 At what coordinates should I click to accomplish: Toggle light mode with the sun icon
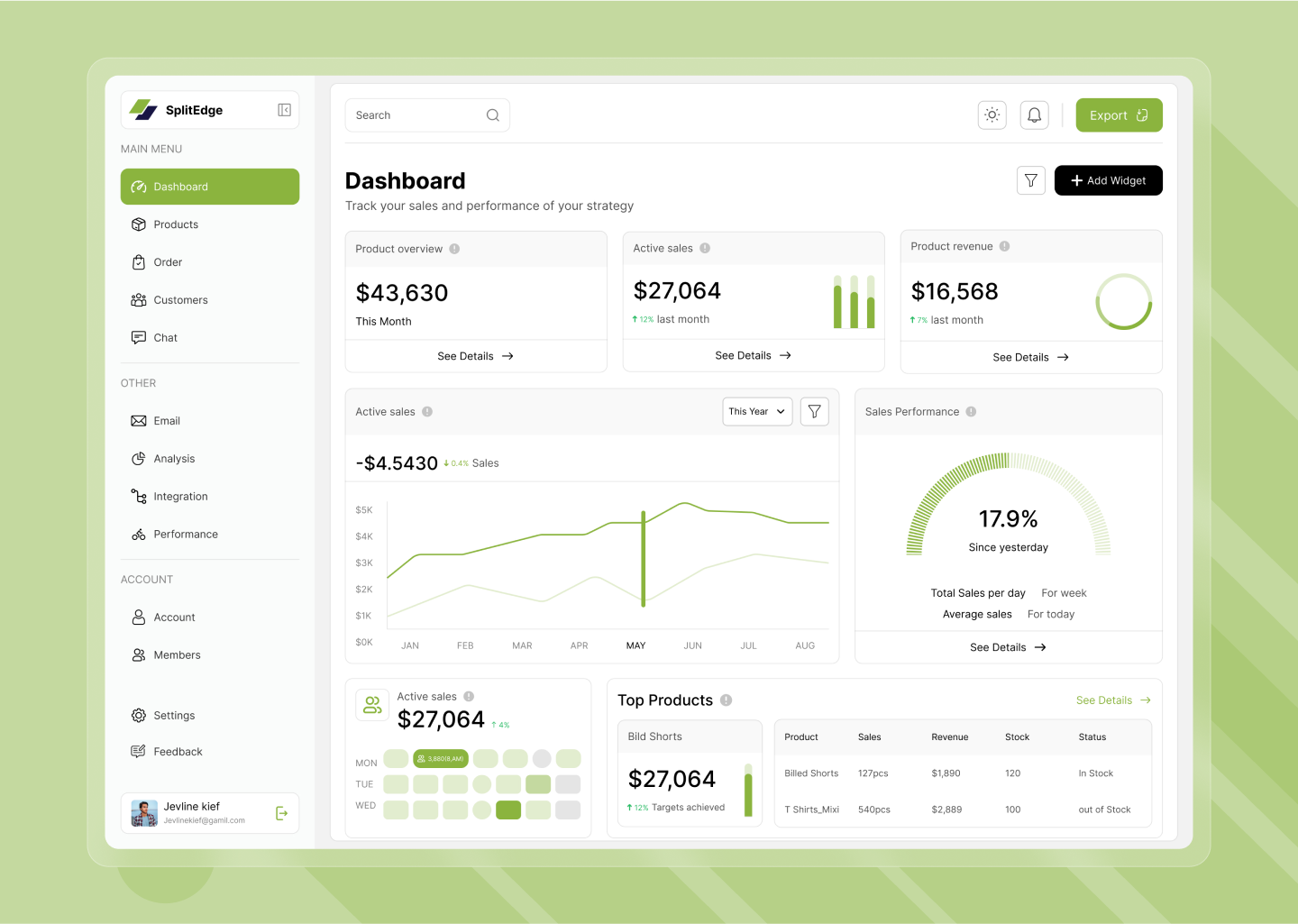tap(992, 114)
